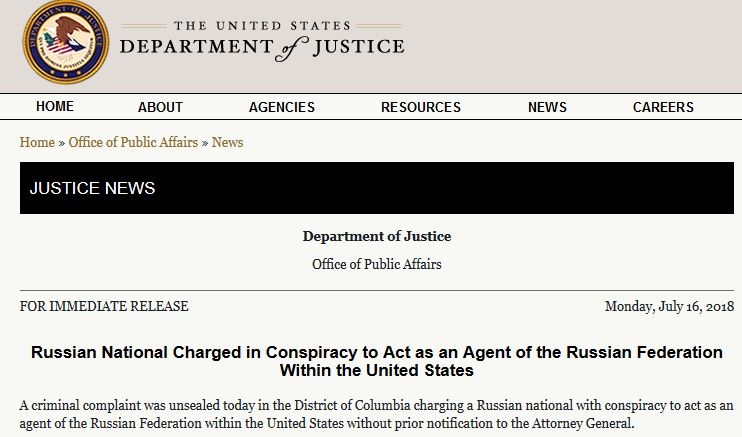The image size is (742, 437).
Task: Open the CAREERS navigation item
Action: click(x=663, y=107)
